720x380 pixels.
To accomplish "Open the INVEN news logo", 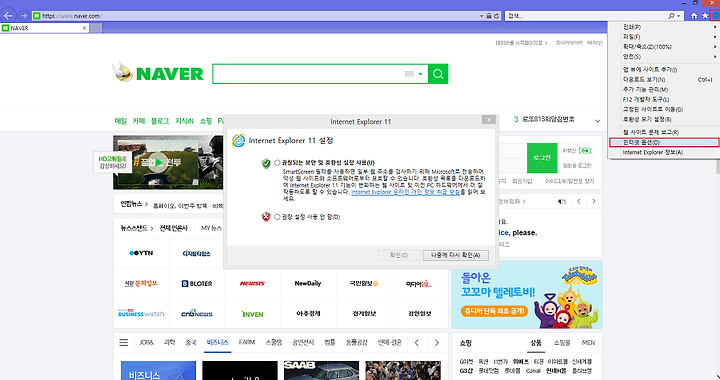I will tap(253, 314).
